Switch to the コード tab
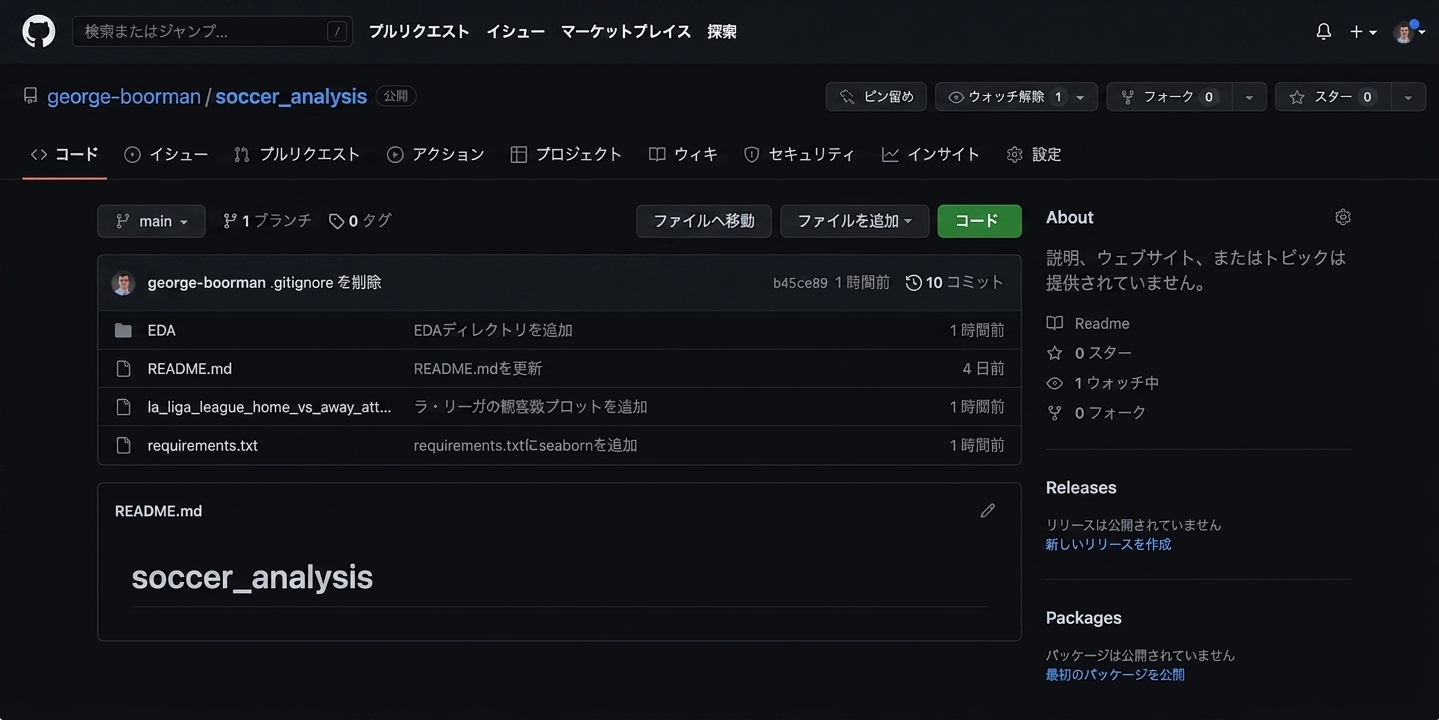The image size is (1439, 720). [65, 154]
